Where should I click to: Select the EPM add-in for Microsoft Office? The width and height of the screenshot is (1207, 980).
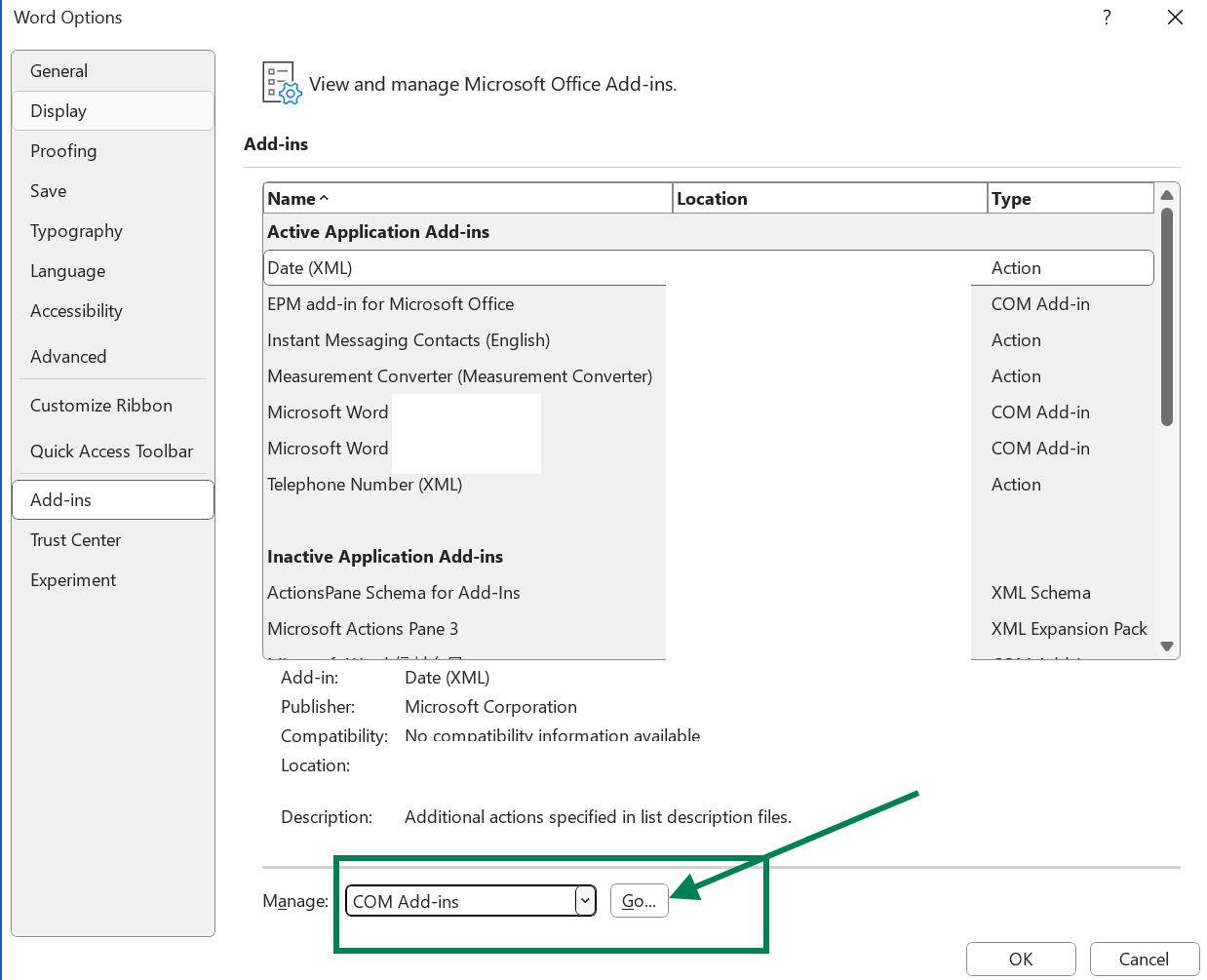click(390, 303)
